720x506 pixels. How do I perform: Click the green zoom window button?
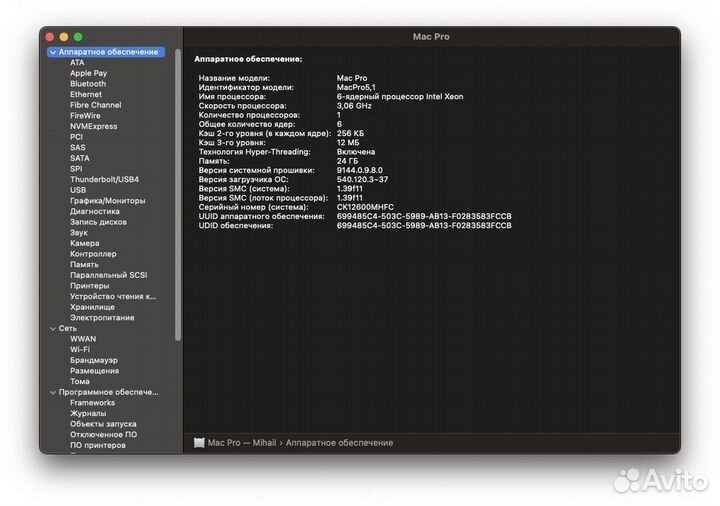point(78,37)
